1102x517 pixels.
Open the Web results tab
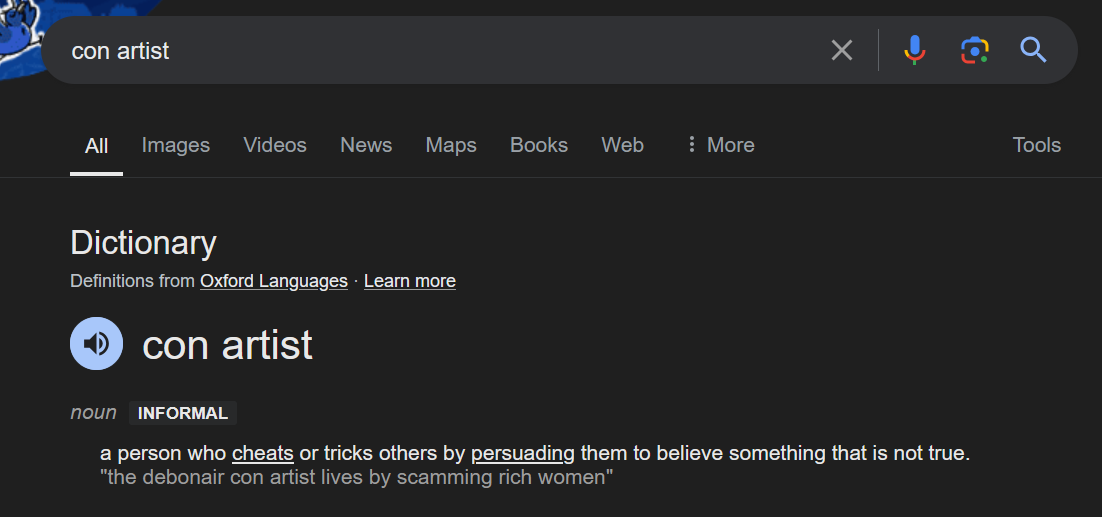coord(623,145)
